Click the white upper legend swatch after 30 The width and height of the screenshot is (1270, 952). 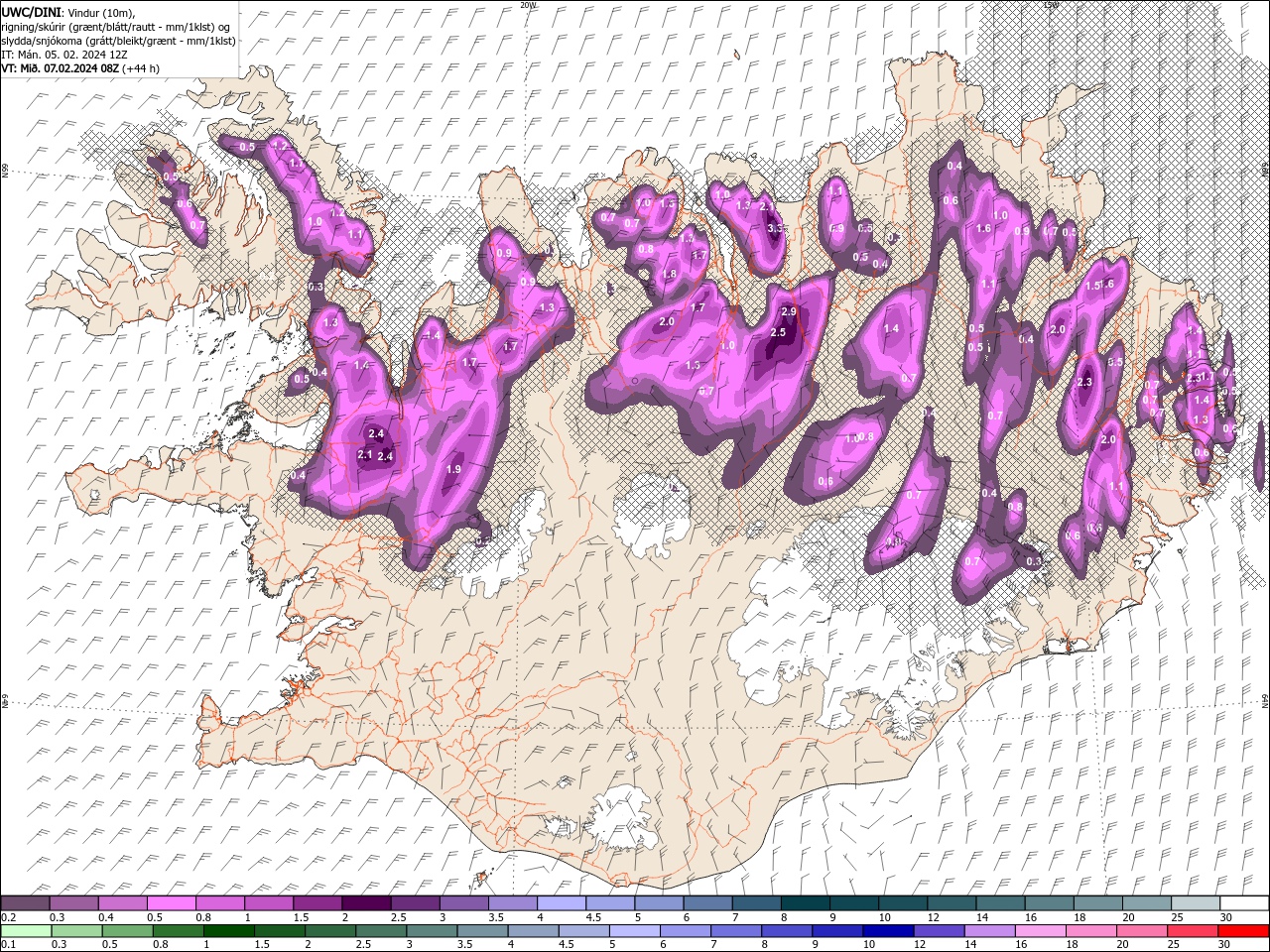1244,903
